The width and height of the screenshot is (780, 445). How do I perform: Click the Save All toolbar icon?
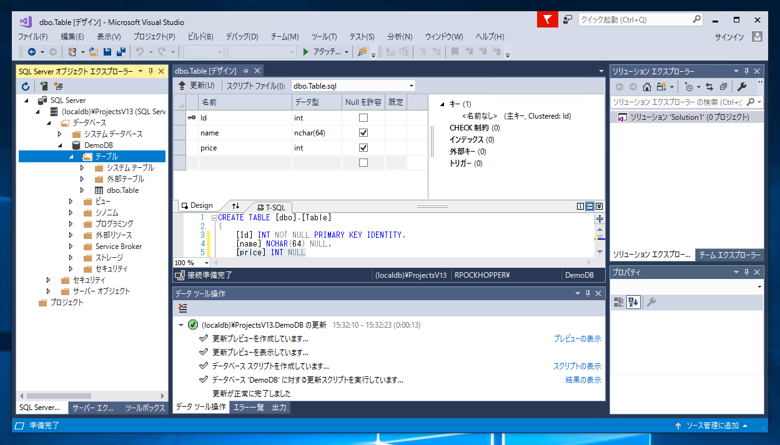(121, 52)
